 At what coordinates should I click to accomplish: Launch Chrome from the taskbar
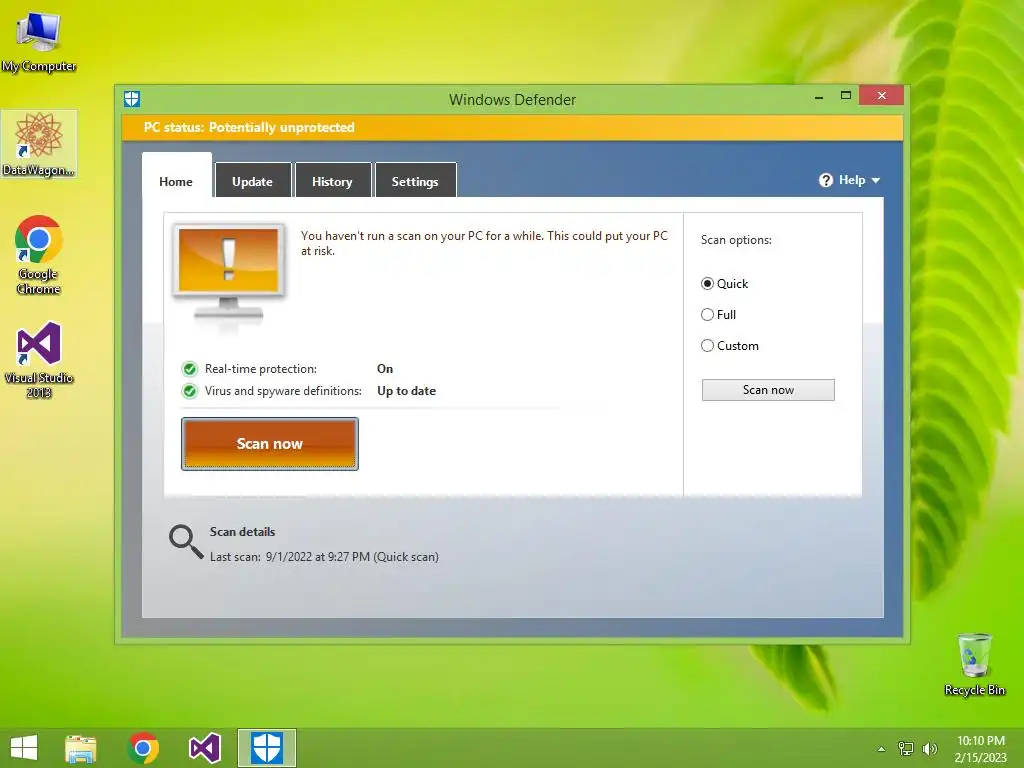pyautogui.click(x=143, y=748)
